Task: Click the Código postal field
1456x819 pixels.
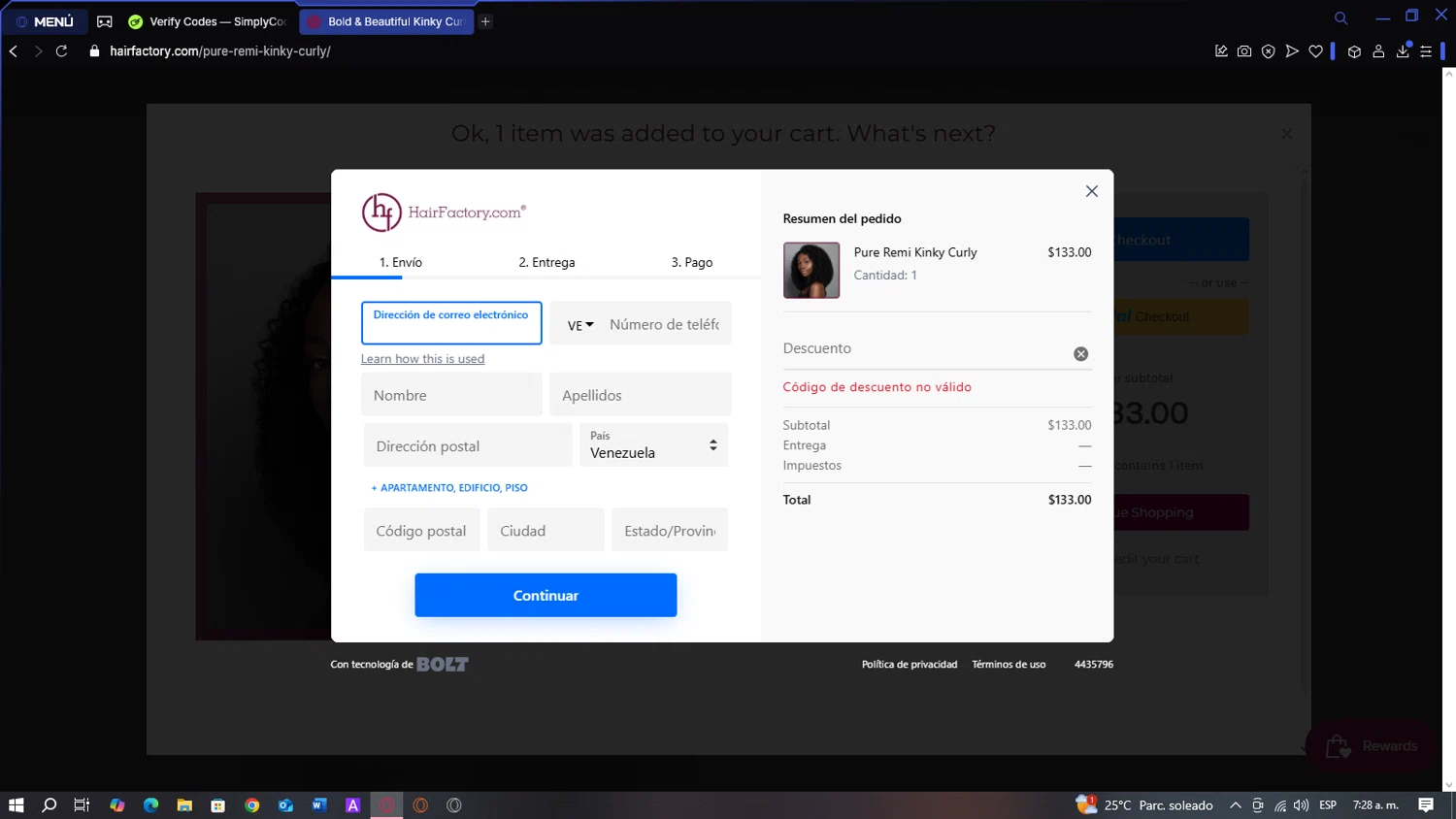Action: tap(421, 530)
